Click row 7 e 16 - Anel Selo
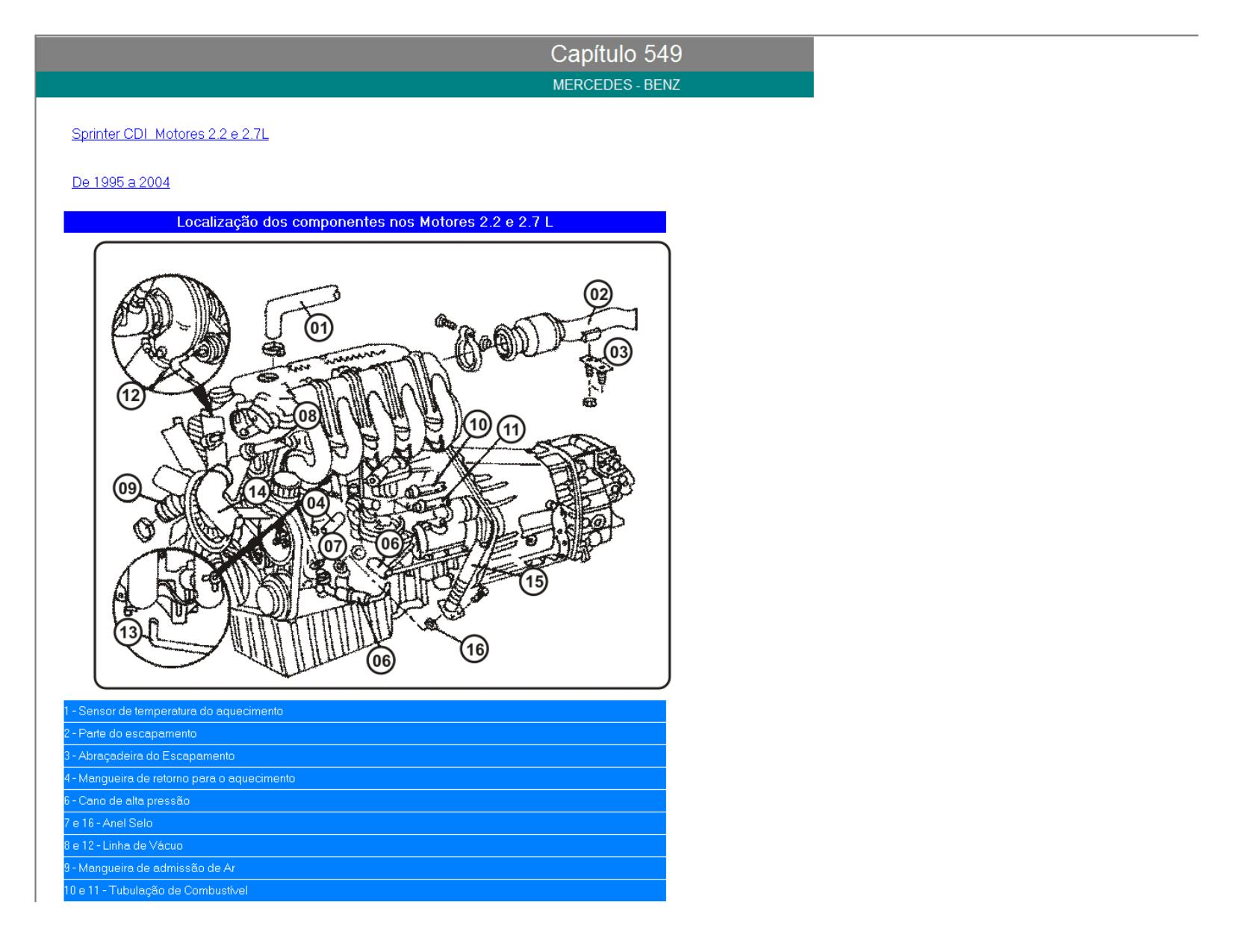Image resolution: width=1233 pixels, height=952 pixels. coord(364,823)
